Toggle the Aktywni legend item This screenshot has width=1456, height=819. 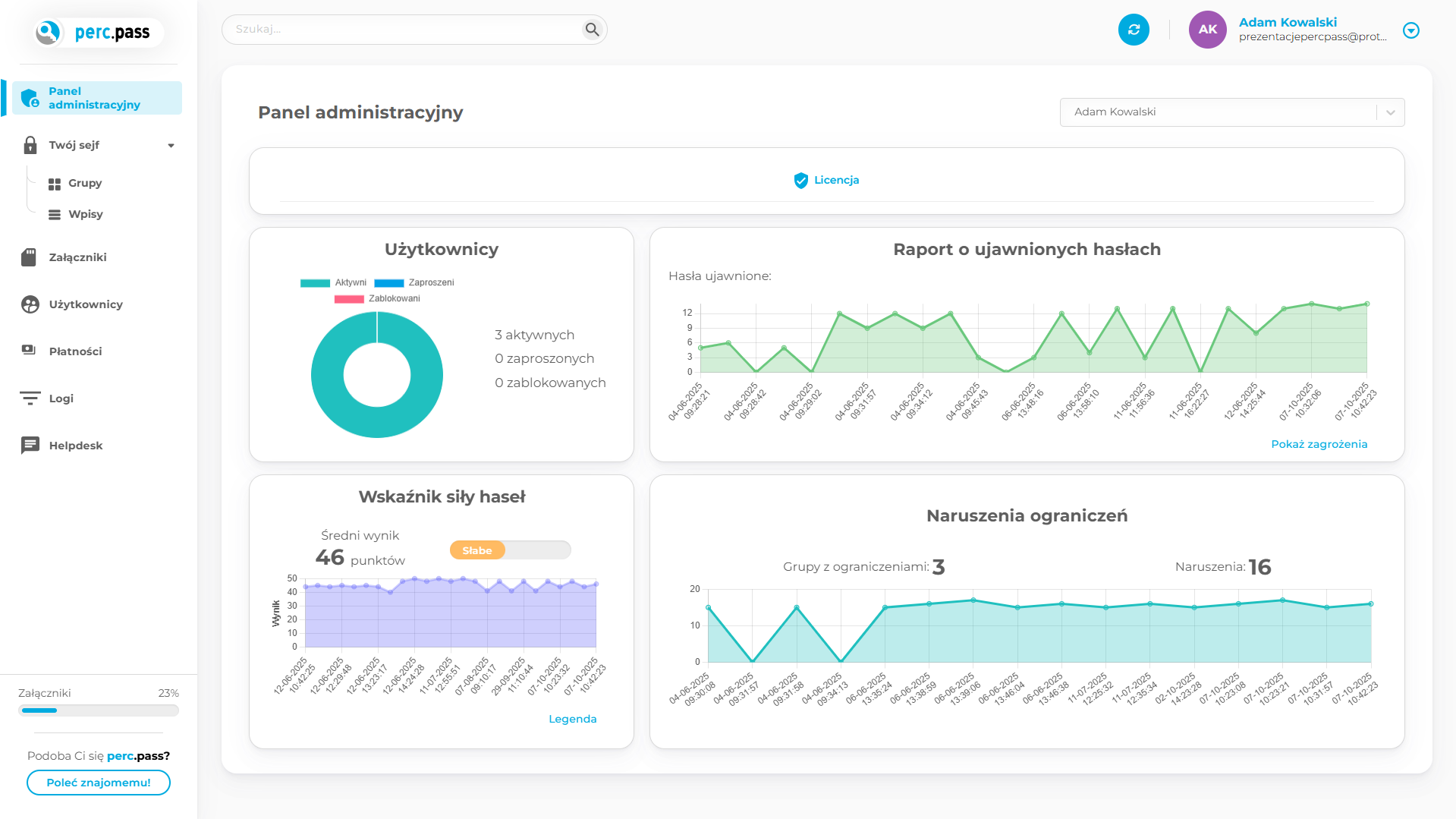[333, 282]
